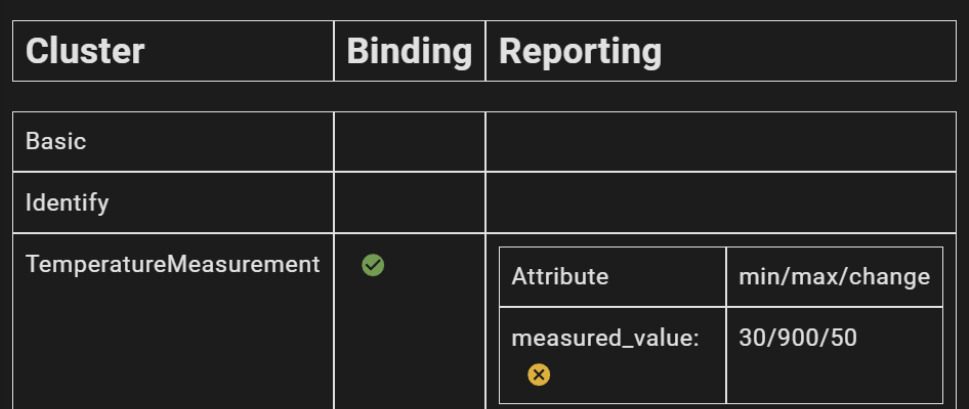Click the Cluster column header
Viewport: 969px width, 409px height.
tap(85, 51)
